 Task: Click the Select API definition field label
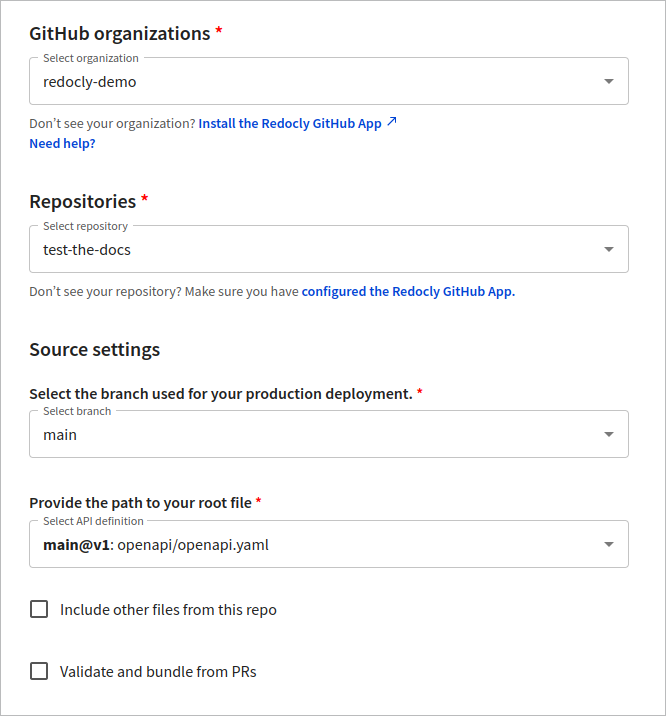(93, 521)
